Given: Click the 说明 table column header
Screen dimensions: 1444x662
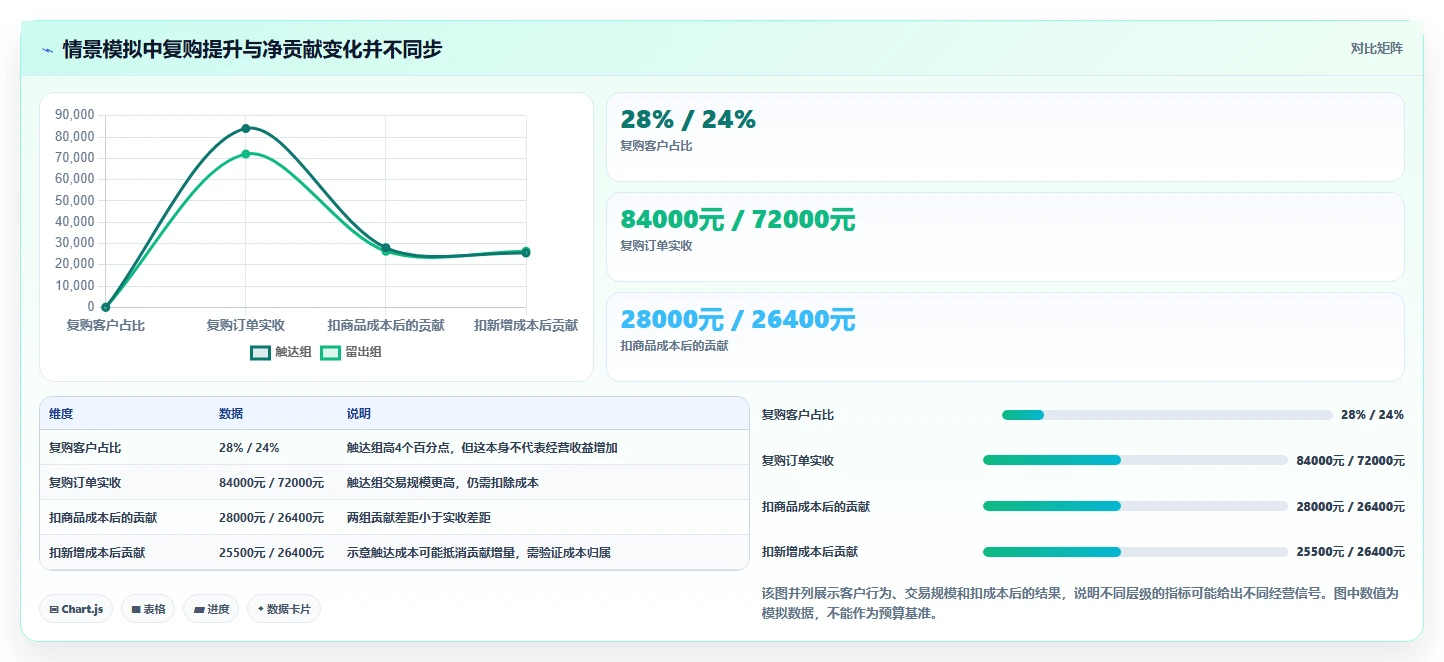Looking at the screenshot, I should (359, 414).
